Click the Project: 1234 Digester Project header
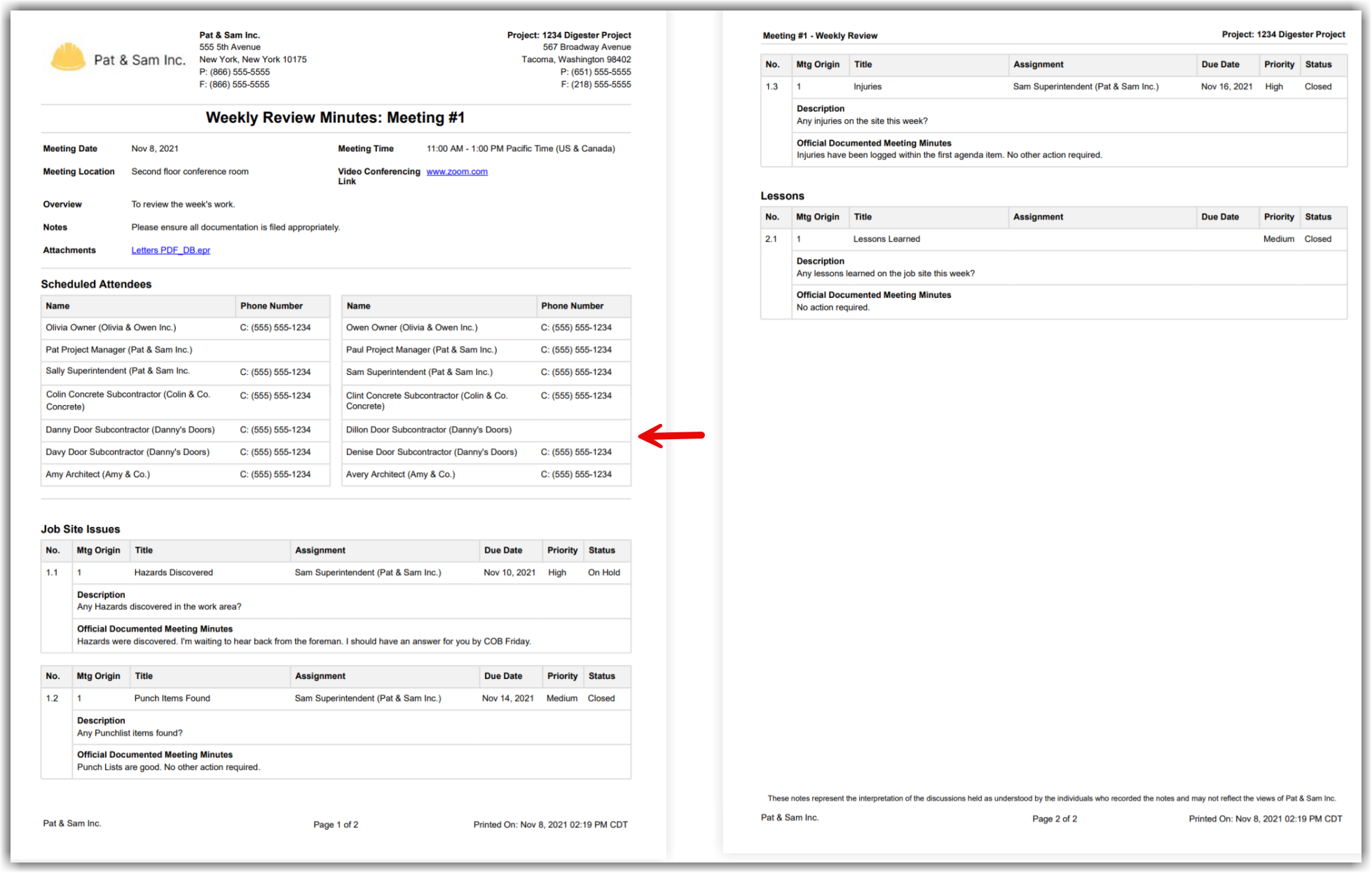The height and width of the screenshot is (873, 1372). point(569,34)
